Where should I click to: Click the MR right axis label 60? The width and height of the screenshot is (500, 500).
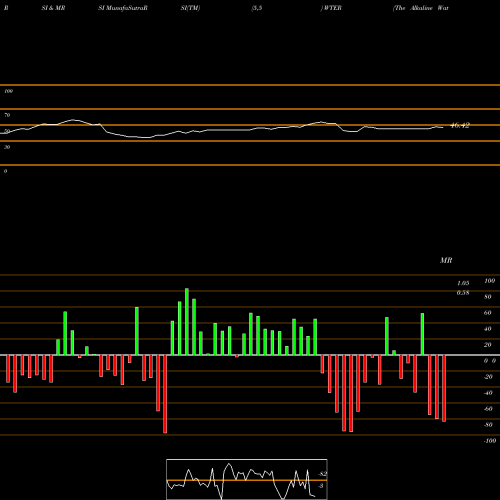[x=488, y=313]
